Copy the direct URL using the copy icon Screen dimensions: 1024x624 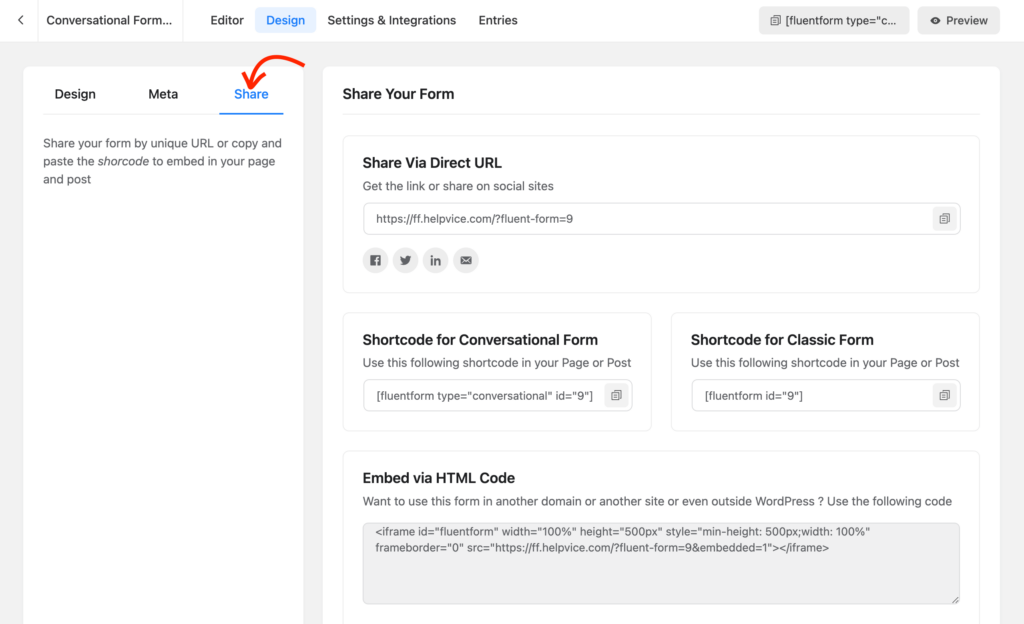point(944,218)
